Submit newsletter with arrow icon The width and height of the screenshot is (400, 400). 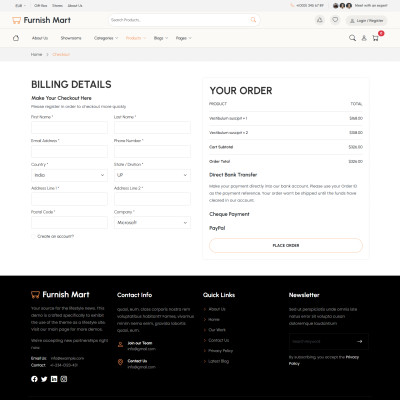[x=359, y=341]
